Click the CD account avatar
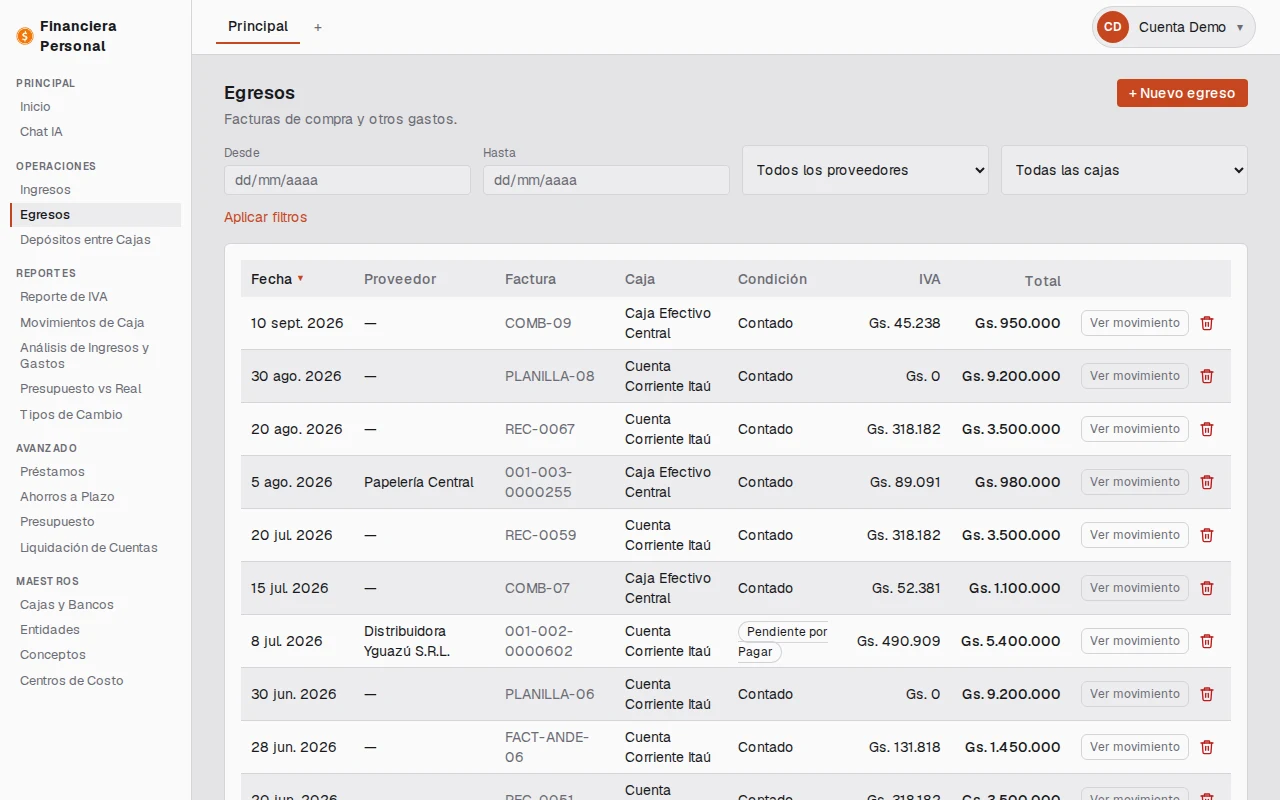 1113,27
